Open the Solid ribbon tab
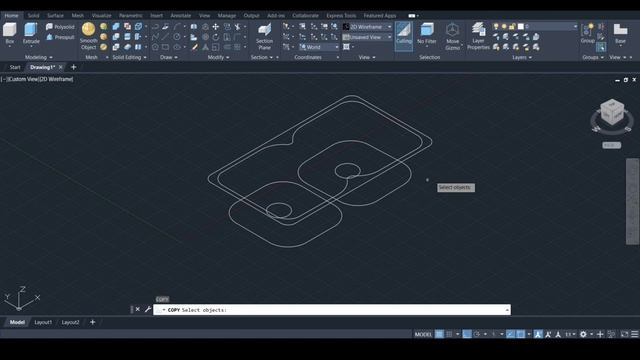This screenshot has height=360, width=640. (x=33, y=16)
